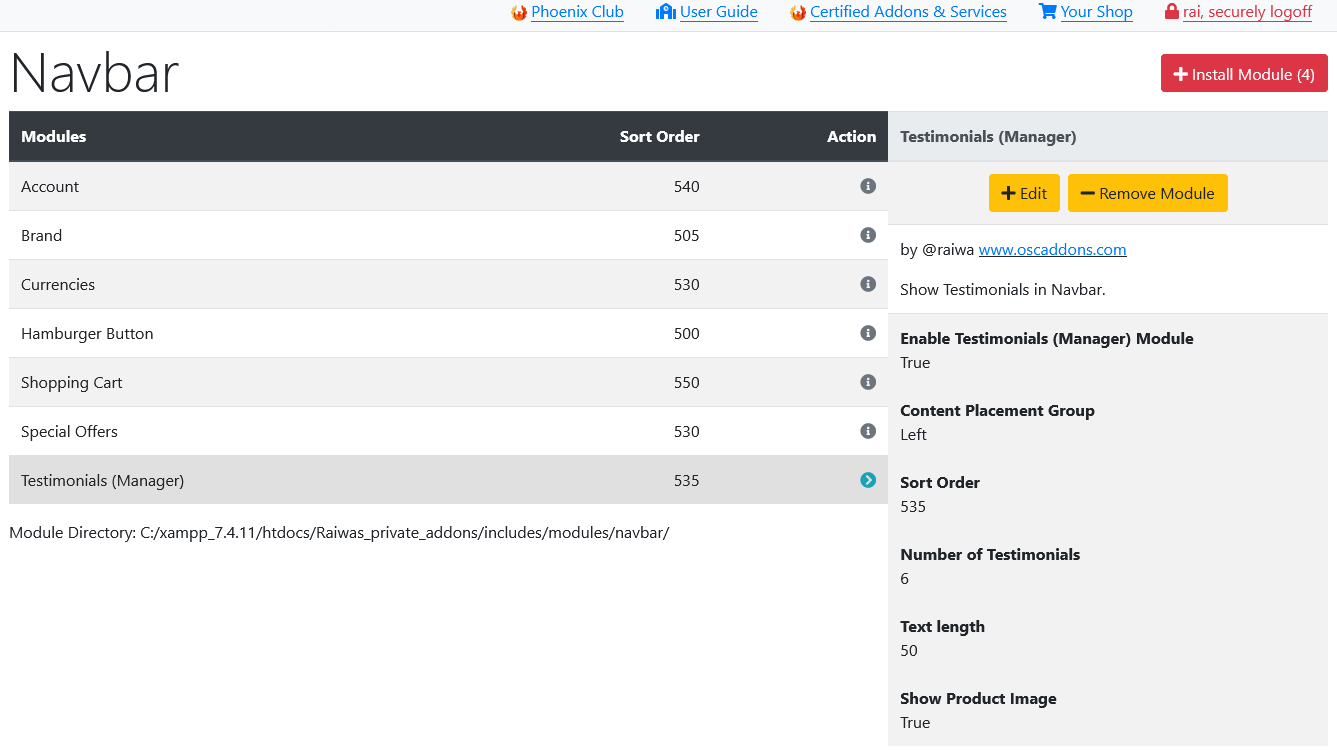This screenshot has width=1337, height=750.
Task: Open Certified Addons & Services link
Action: (x=908, y=12)
